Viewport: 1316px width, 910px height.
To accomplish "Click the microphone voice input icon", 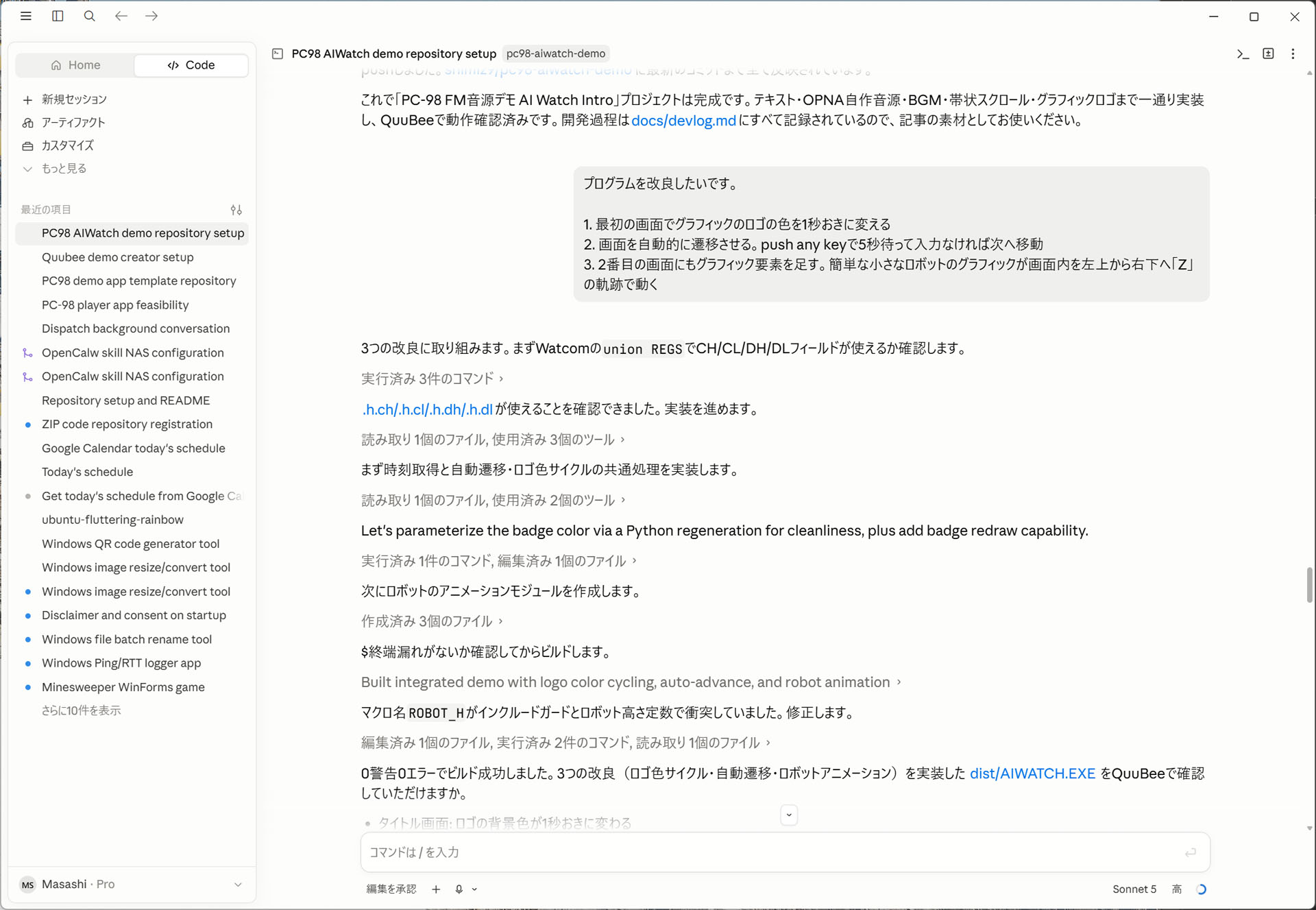I will (x=459, y=889).
